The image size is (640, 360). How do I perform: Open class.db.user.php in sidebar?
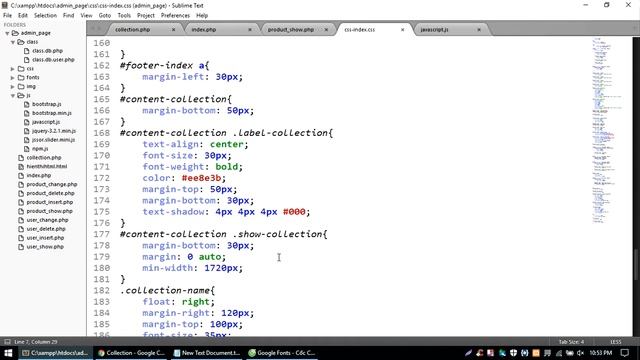pos(53,60)
